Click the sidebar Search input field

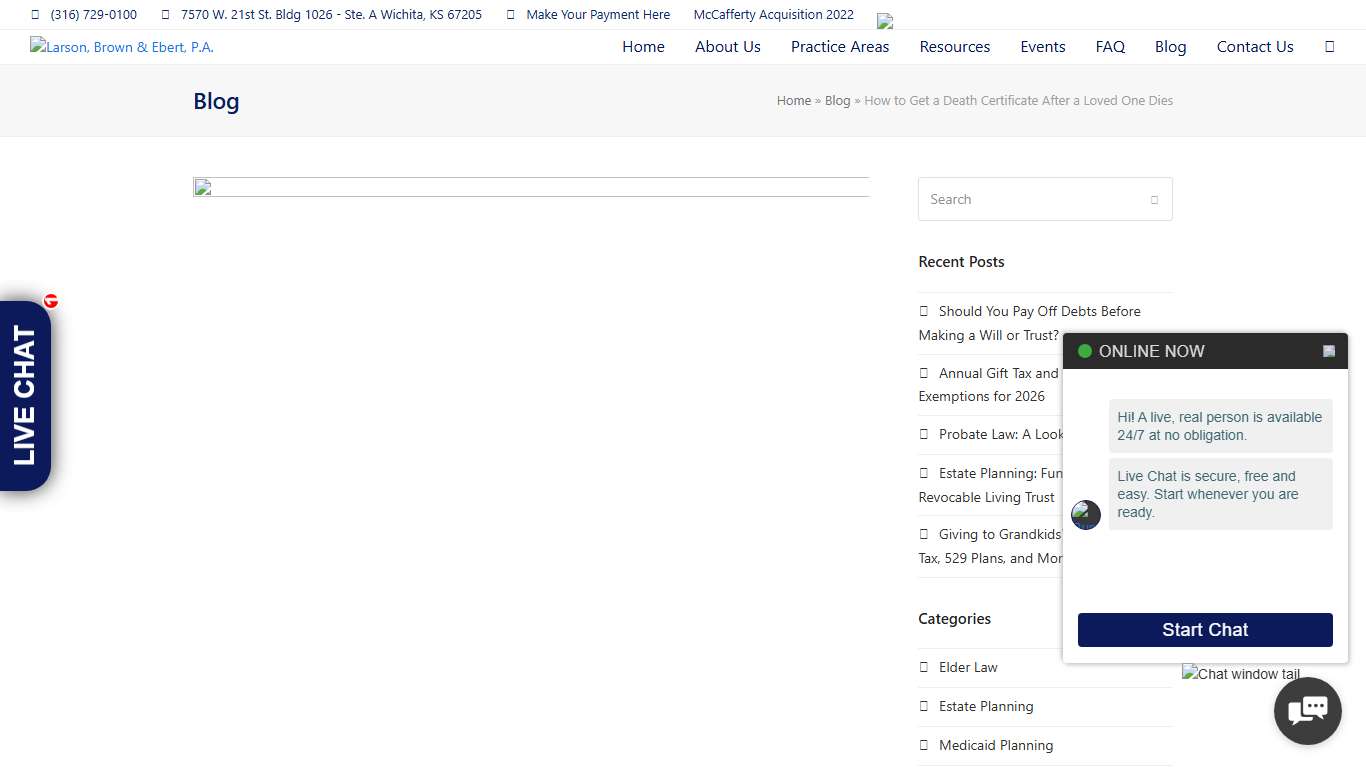[x=1030, y=200]
